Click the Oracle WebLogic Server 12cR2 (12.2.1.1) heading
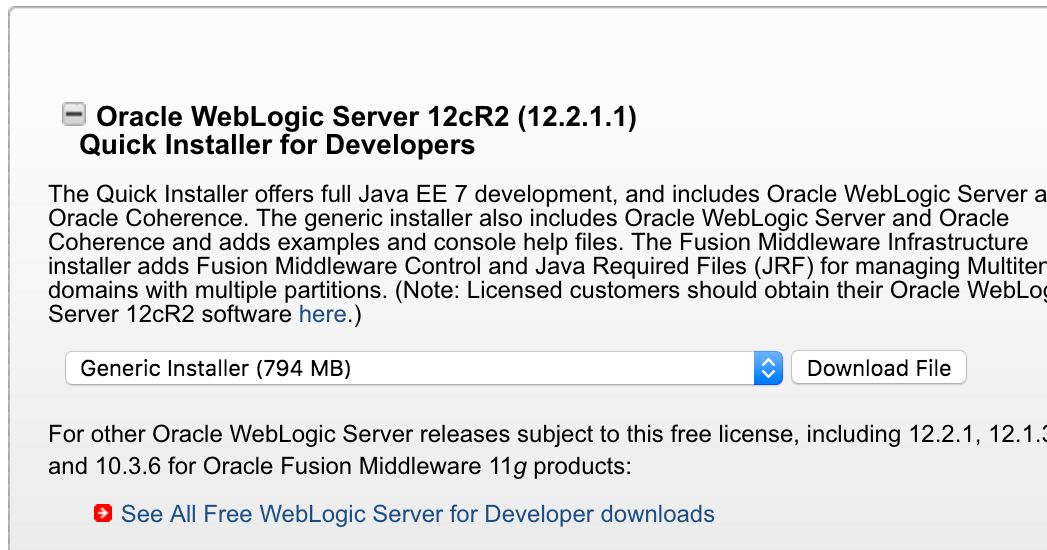Viewport: 1047px width, 550px height. point(366,117)
